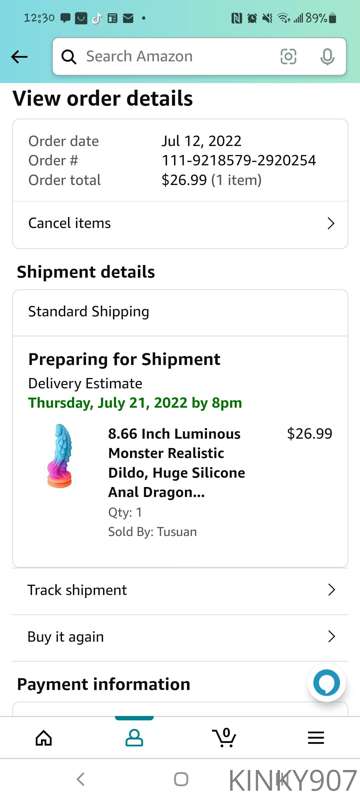The width and height of the screenshot is (360, 800).
Task: Open the camera scan icon in search
Action: (x=288, y=57)
